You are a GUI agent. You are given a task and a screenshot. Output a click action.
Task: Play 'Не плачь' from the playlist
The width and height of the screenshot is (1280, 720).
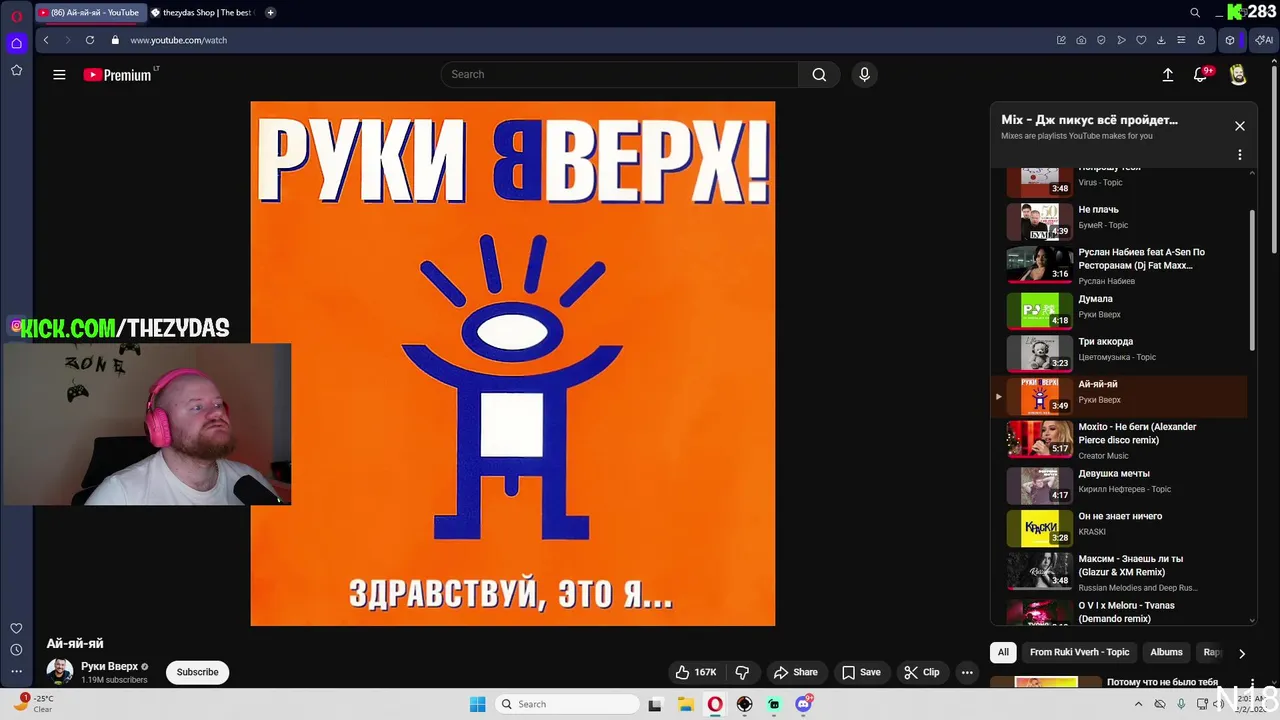point(1120,221)
